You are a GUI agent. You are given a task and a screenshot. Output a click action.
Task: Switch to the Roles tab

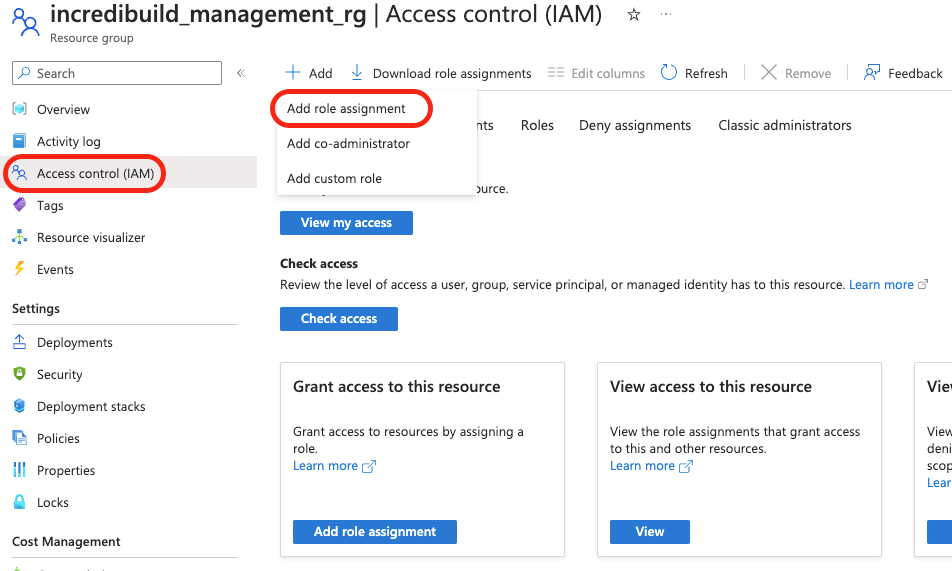tap(537, 125)
